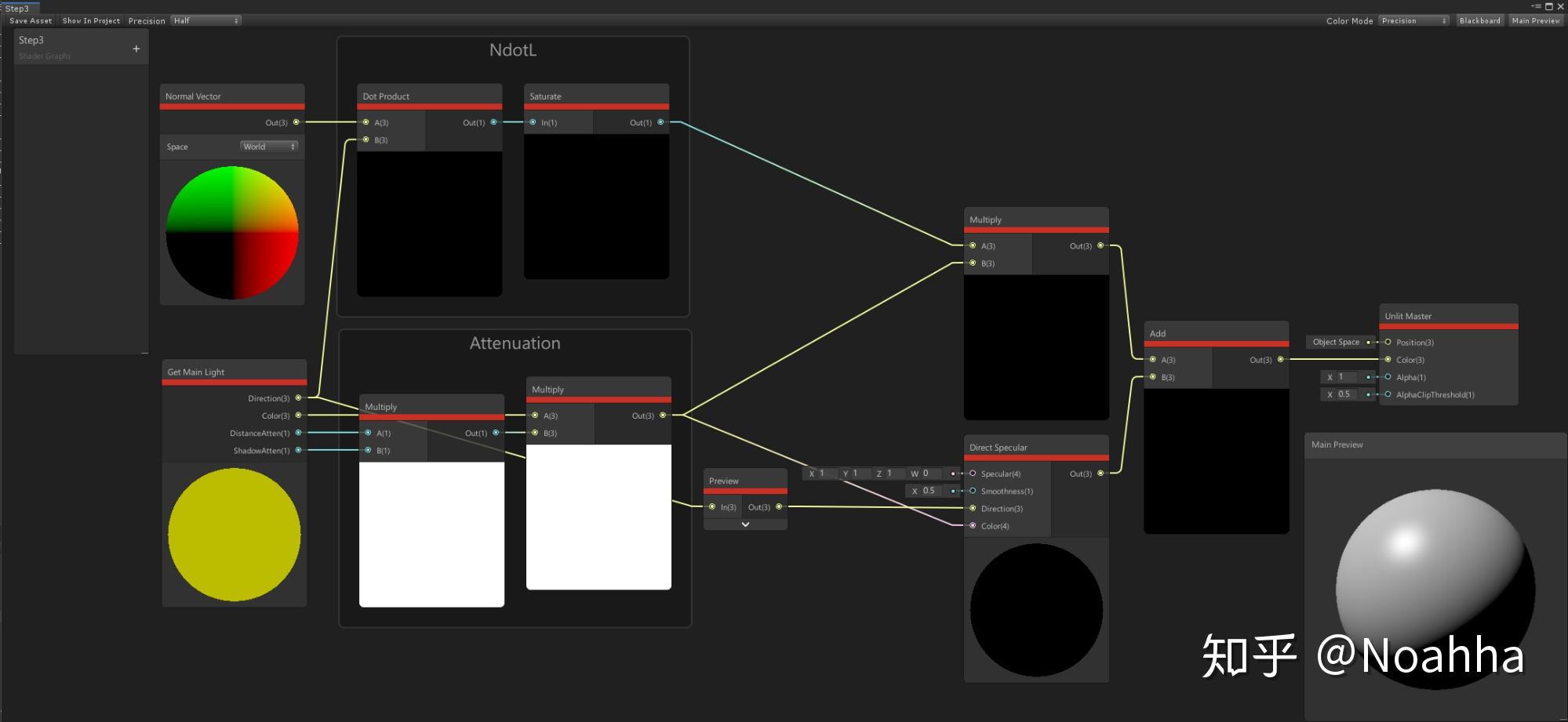Click the Direction(3) output port on Get Main Light
Viewport: 1568px width, 722px height.
(297, 397)
